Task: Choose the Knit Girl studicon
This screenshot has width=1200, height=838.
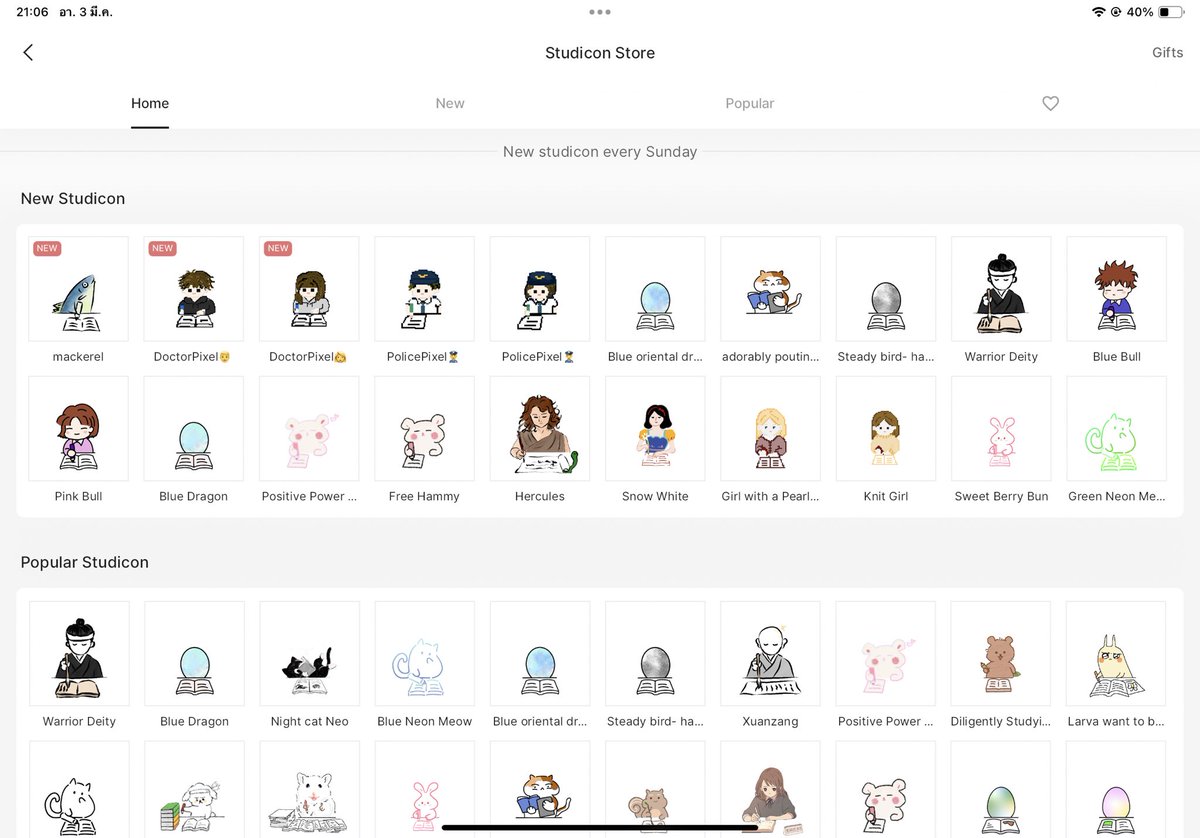Action: coord(886,429)
